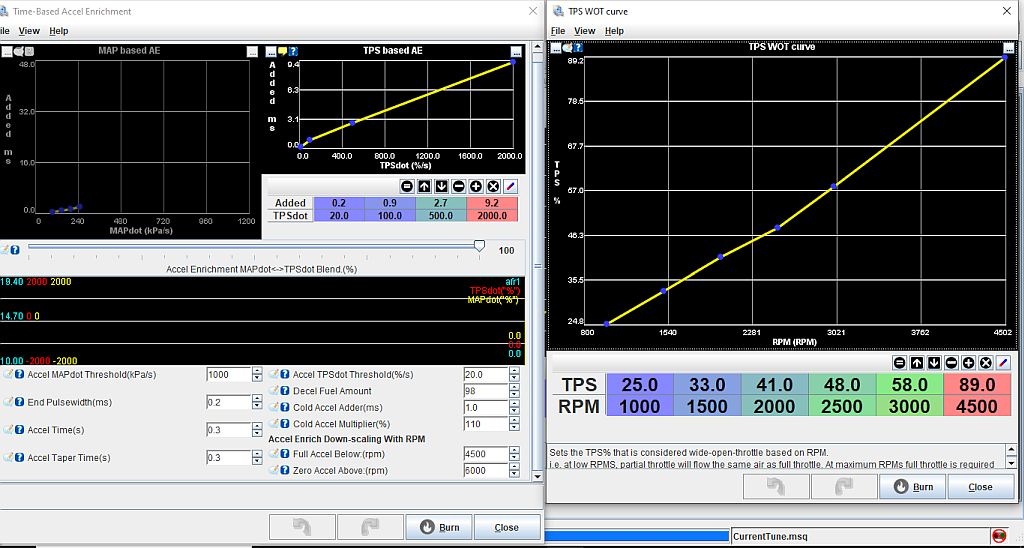Click the pencil icon in the TPS WOT curve toolbar
The height and width of the screenshot is (548, 1024).
1003,363
